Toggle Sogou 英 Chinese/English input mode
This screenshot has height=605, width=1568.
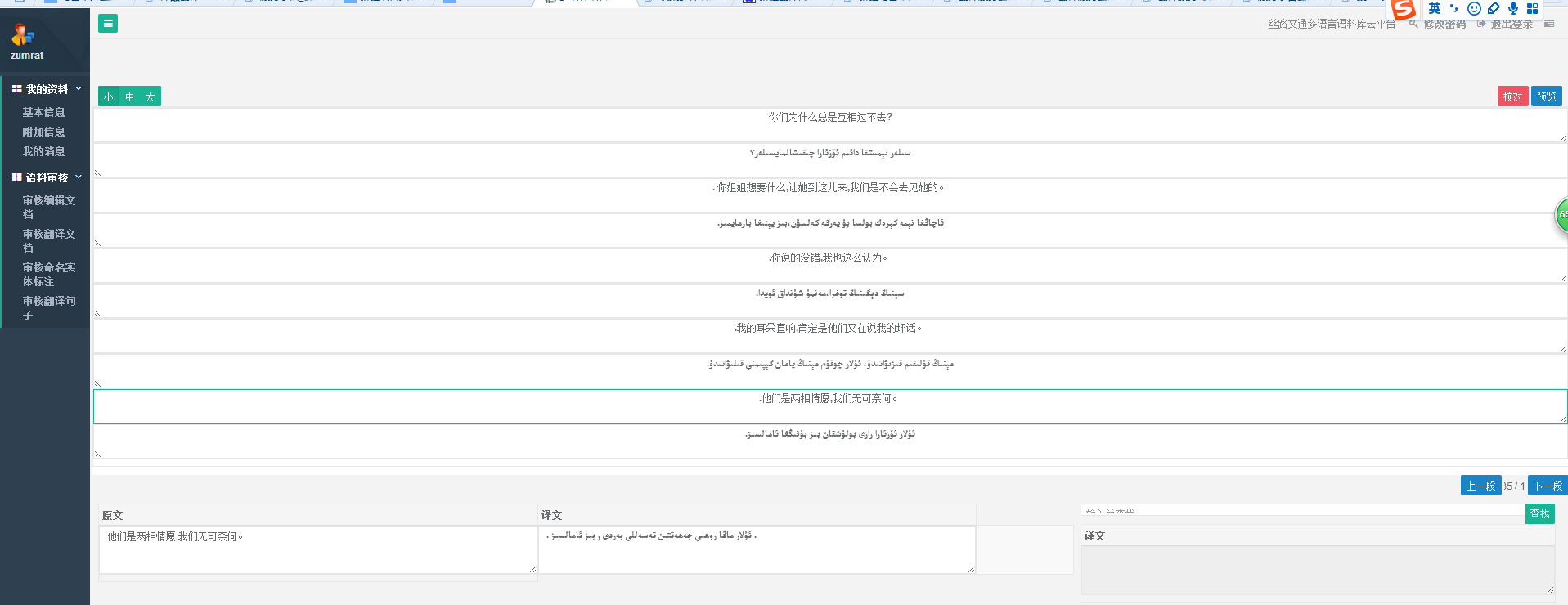pos(1435,8)
